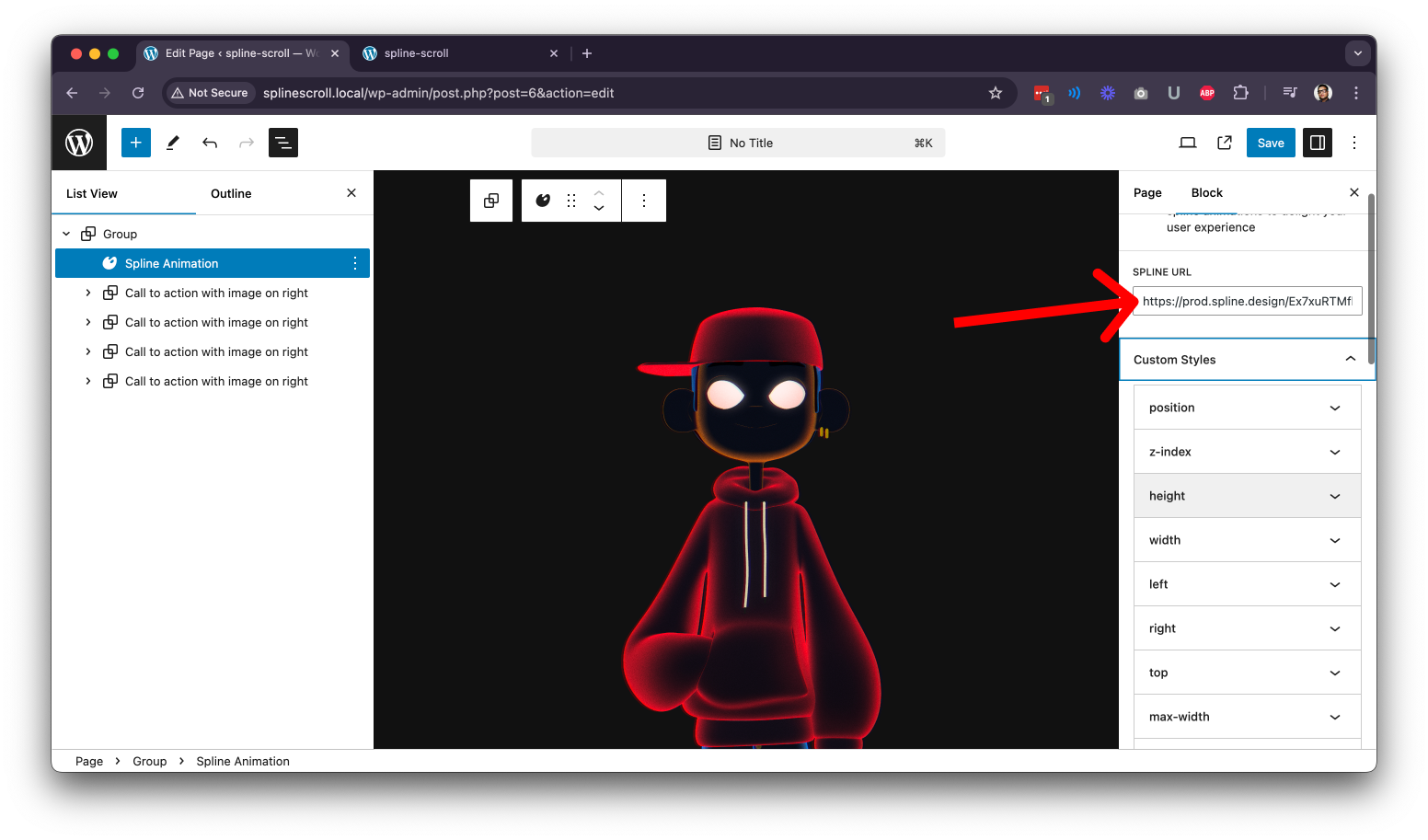
Task: Click Spline Animation block type icon in toolbar
Action: point(543,201)
